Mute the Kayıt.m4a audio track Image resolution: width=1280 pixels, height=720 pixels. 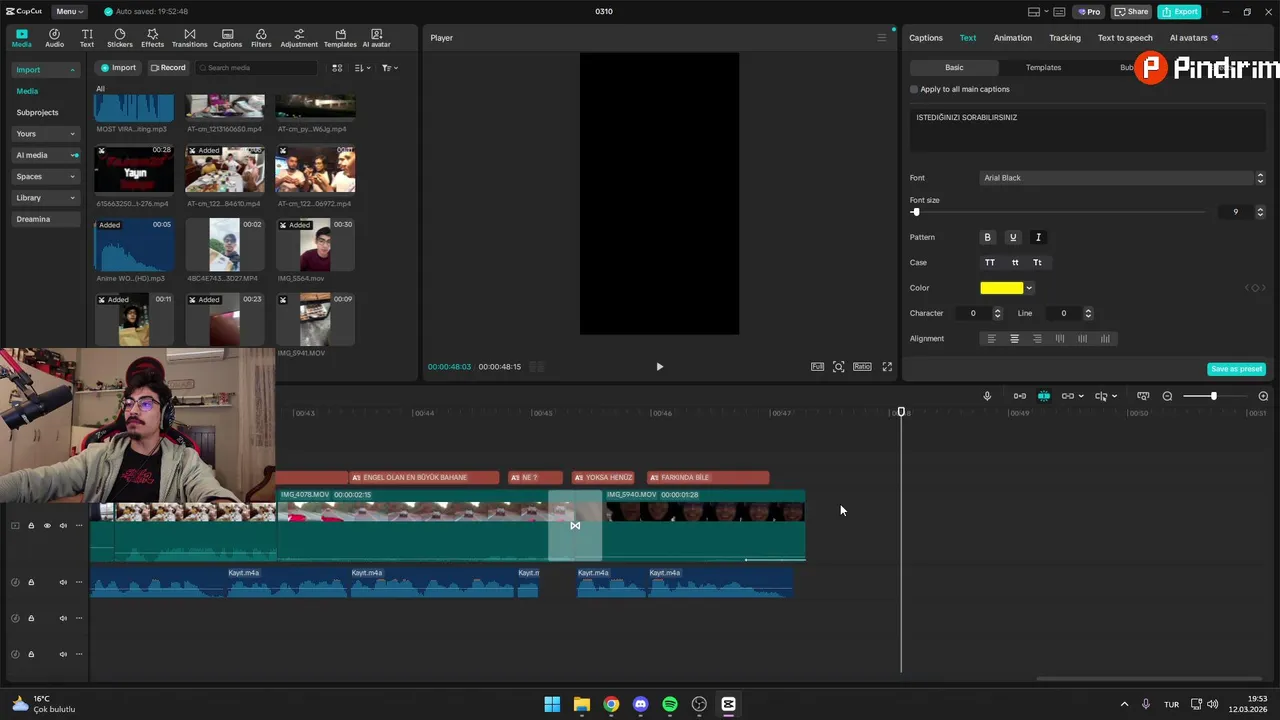coord(63,582)
